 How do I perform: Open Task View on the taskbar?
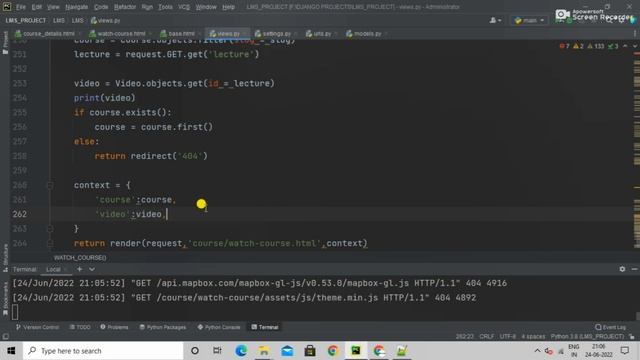(x=217, y=351)
